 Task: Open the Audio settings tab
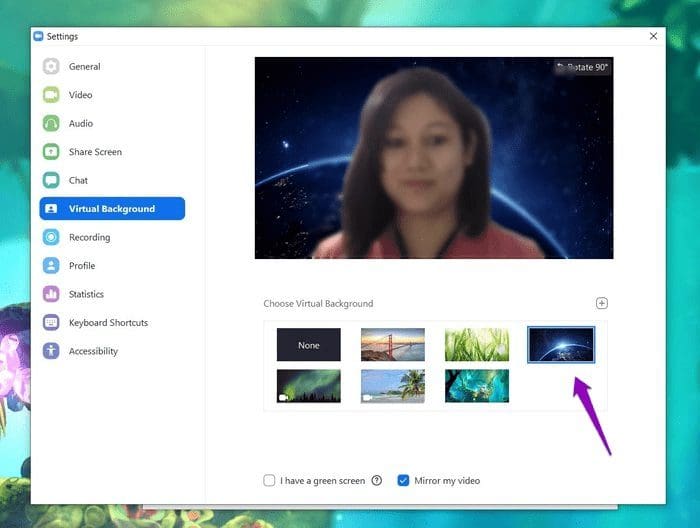tap(112, 124)
